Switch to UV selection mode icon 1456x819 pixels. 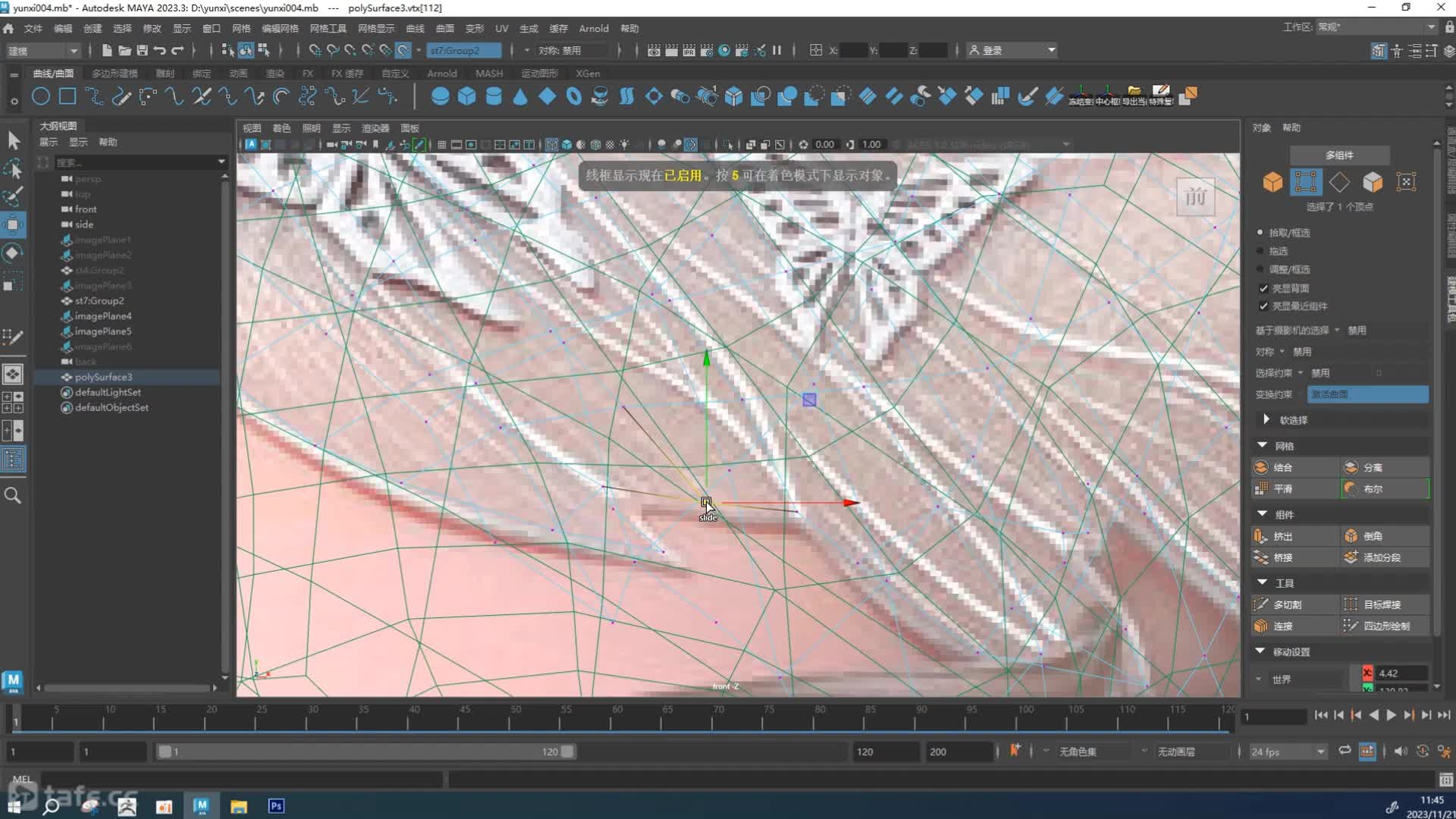coord(1406,182)
